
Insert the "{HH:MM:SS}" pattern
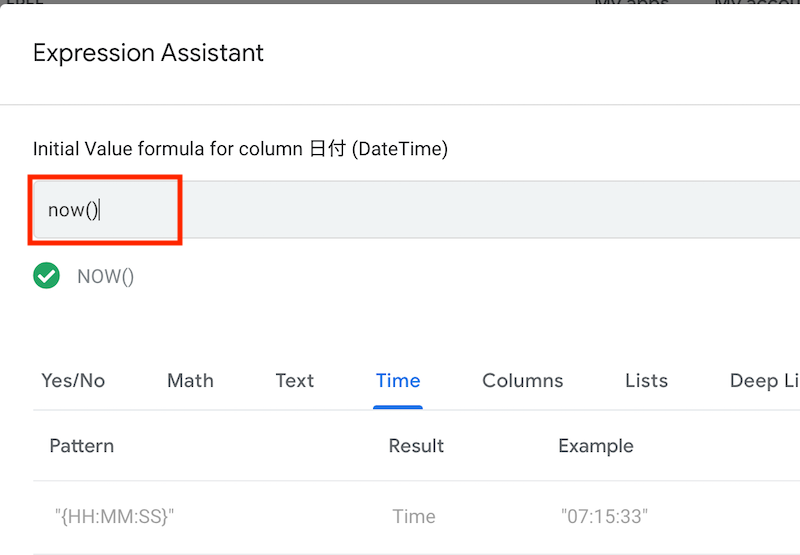click(x=114, y=517)
